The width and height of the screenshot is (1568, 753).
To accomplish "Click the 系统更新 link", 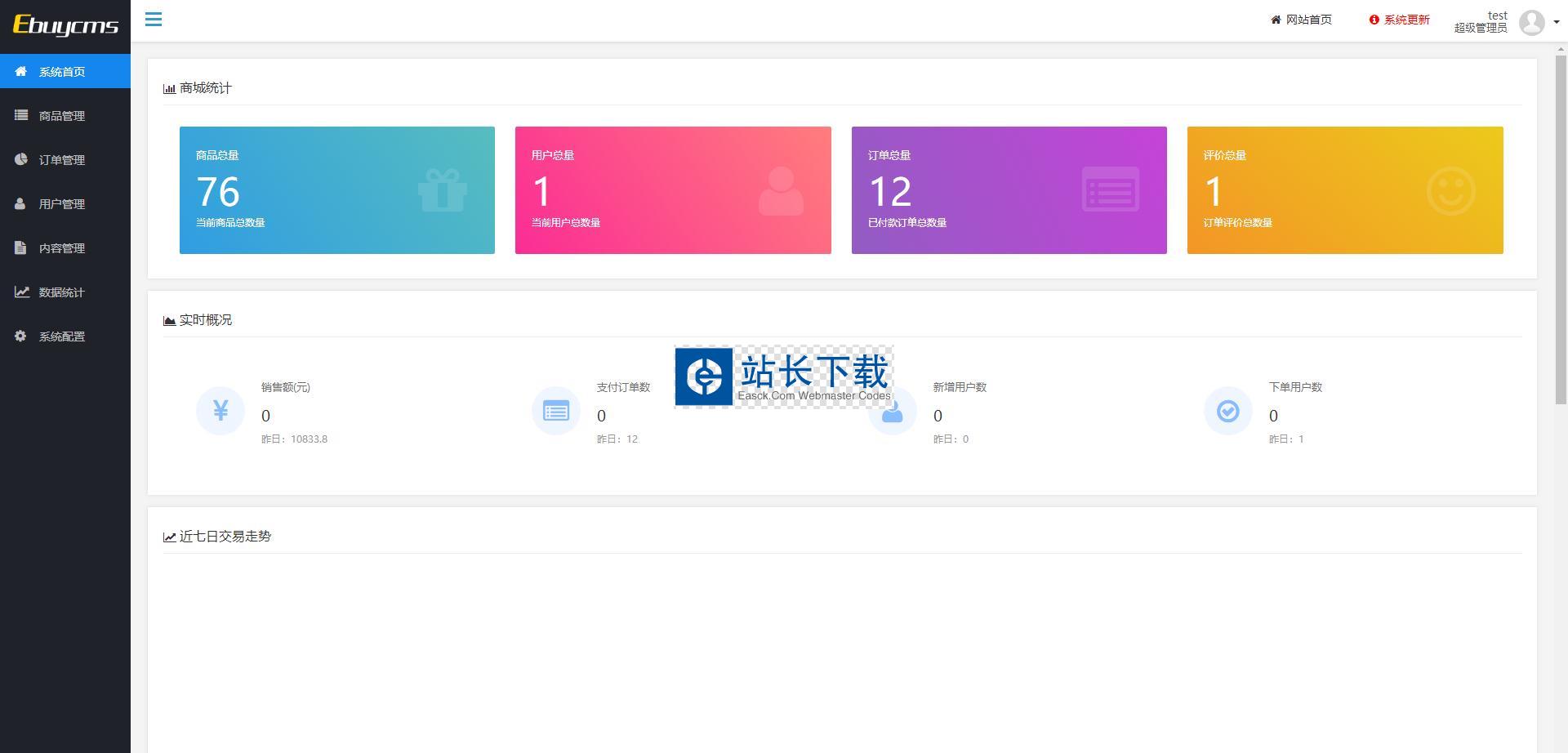I will [x=1400, y=20].
